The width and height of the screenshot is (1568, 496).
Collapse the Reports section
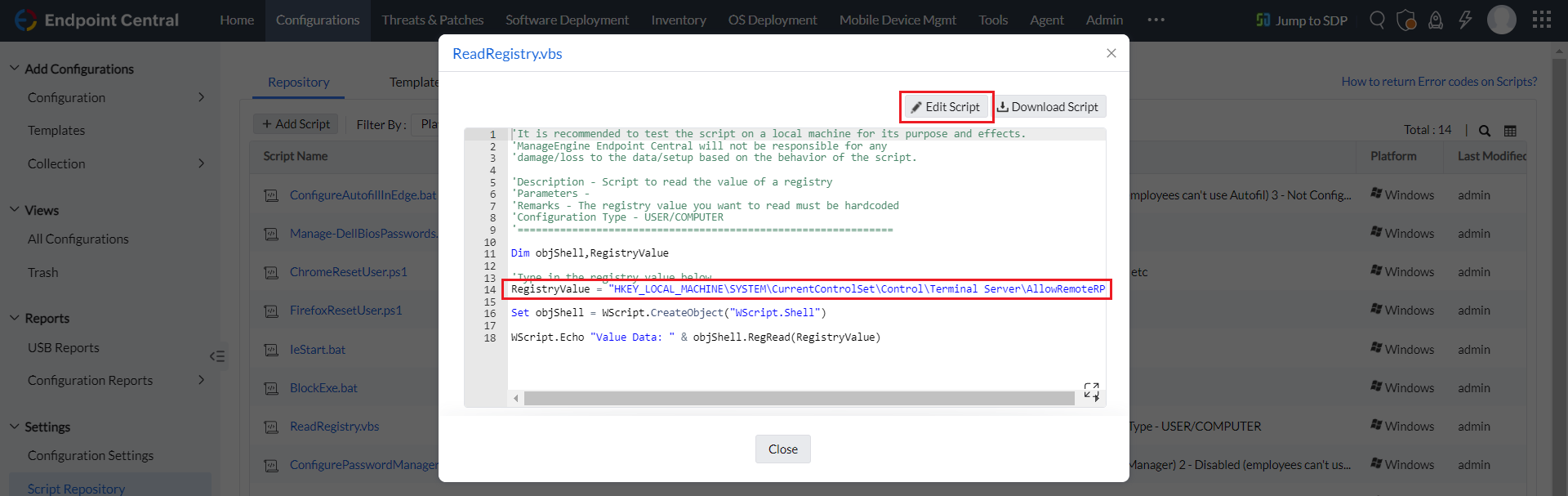pos(14,318)
